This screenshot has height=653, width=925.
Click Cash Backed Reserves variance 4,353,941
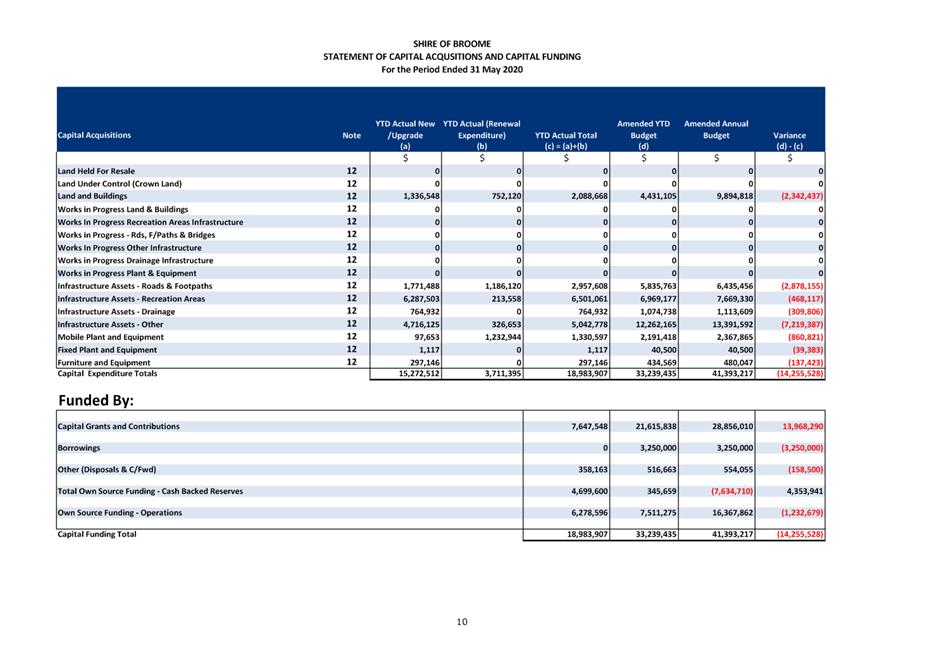click(805, 491)
